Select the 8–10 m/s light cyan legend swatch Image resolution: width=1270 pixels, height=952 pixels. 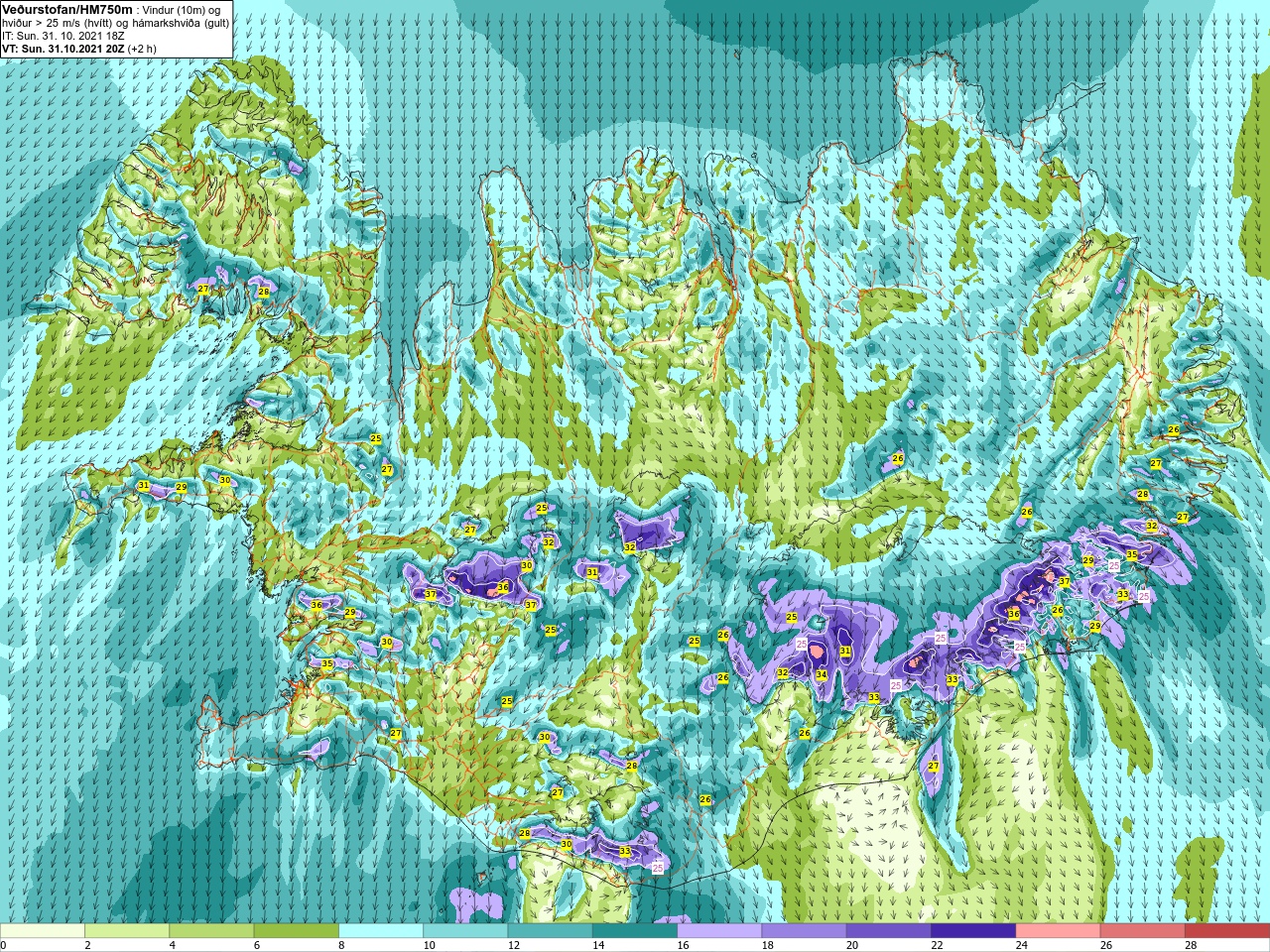coord(381,931)
